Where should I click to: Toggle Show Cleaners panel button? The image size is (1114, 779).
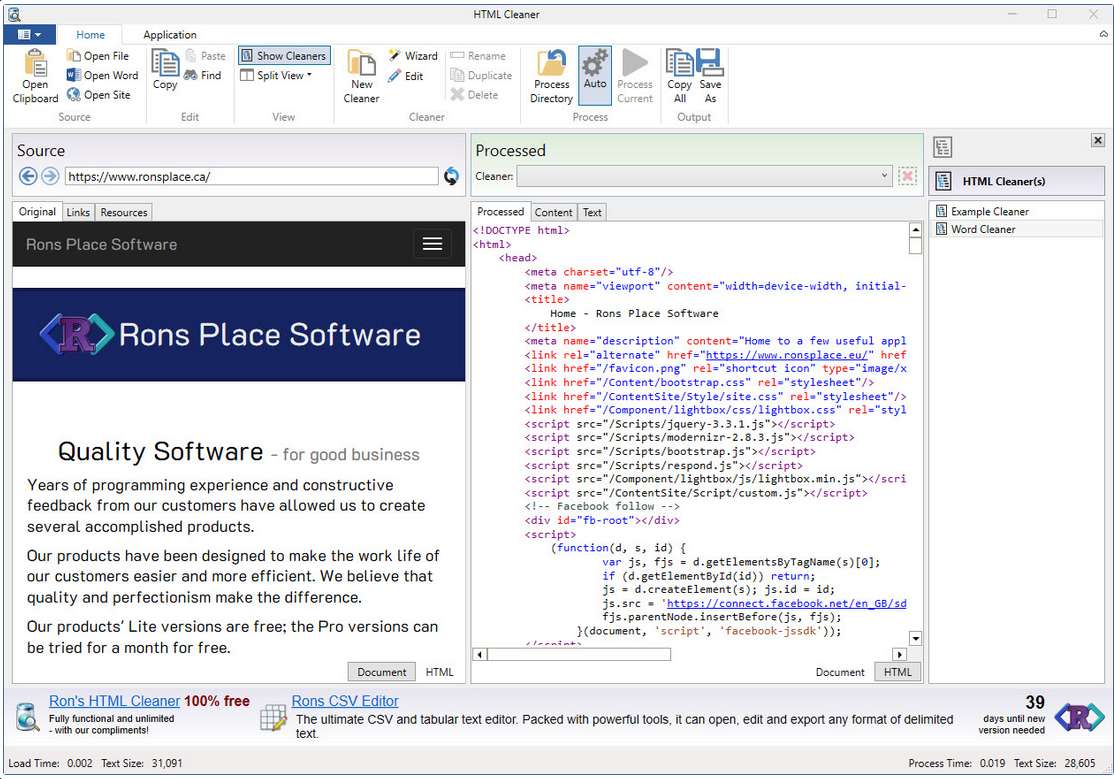pyautogui.click(x=284, y=55)
